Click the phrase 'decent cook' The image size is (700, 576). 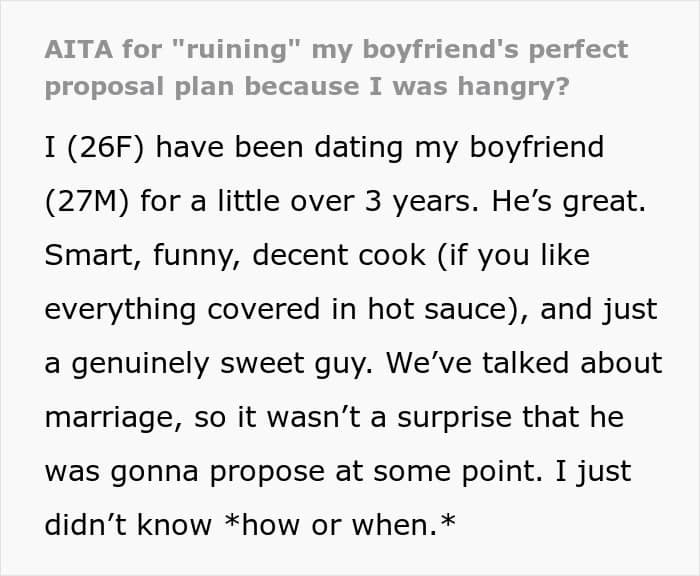click(x=339, y=255)
